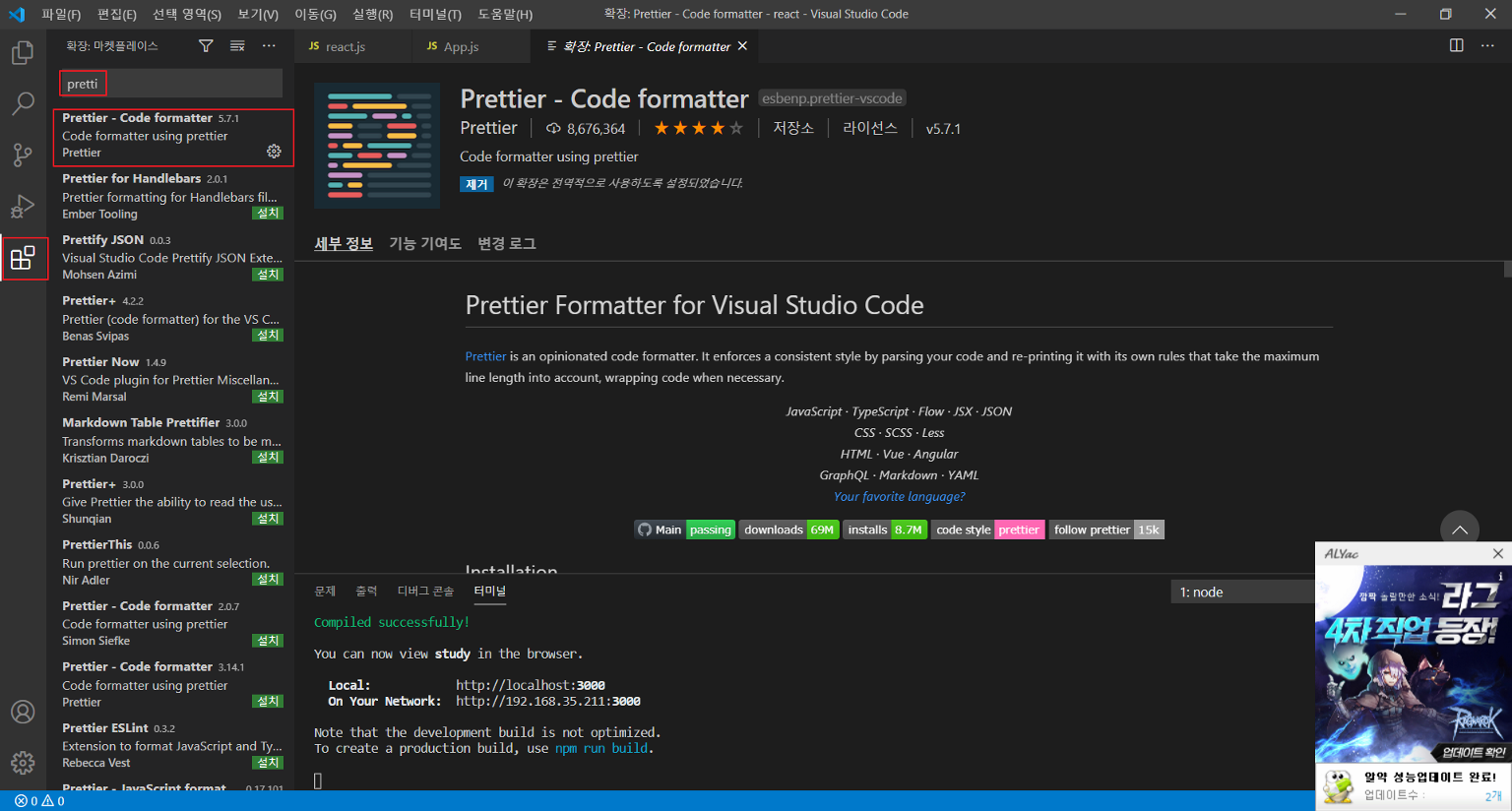1512x811 pixels.
Task: Install Prettier ESLint extension
Action: coord(268,763)
